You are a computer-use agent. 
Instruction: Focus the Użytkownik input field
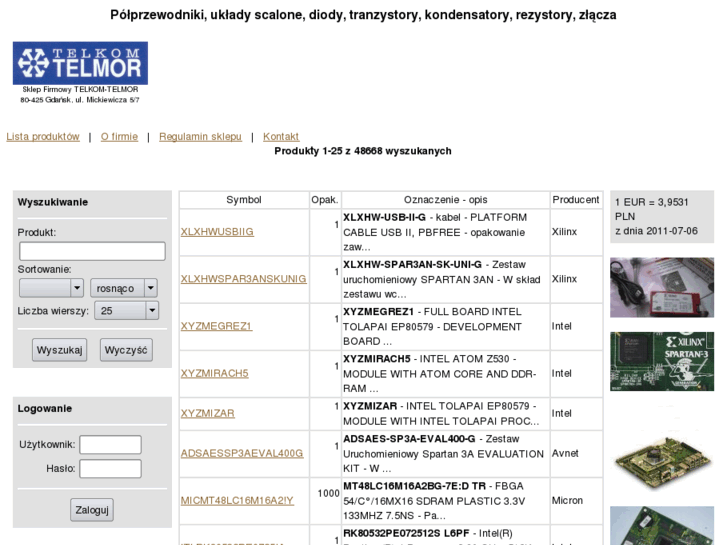tap(110, 444)
